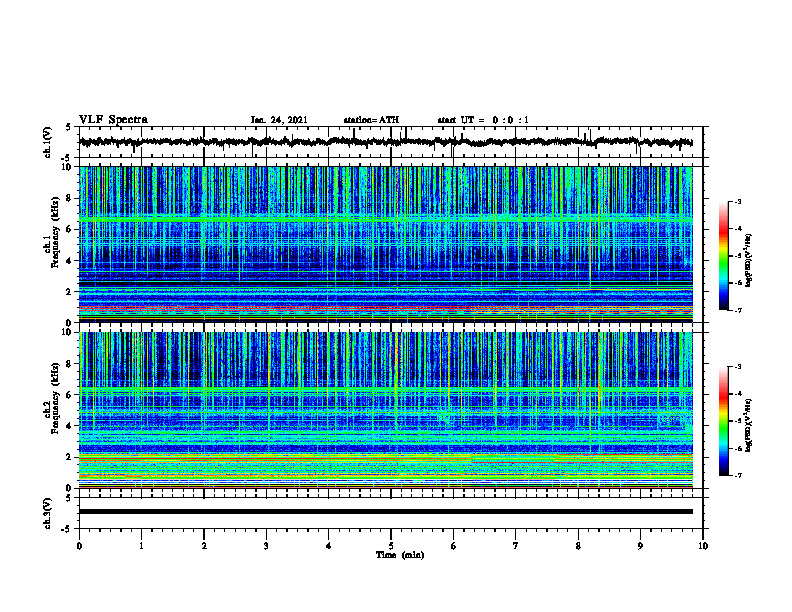This screenshot has height=612, width=792.
Task: Click the ch.1 PSD color scale bar
Action: point(724,256)
